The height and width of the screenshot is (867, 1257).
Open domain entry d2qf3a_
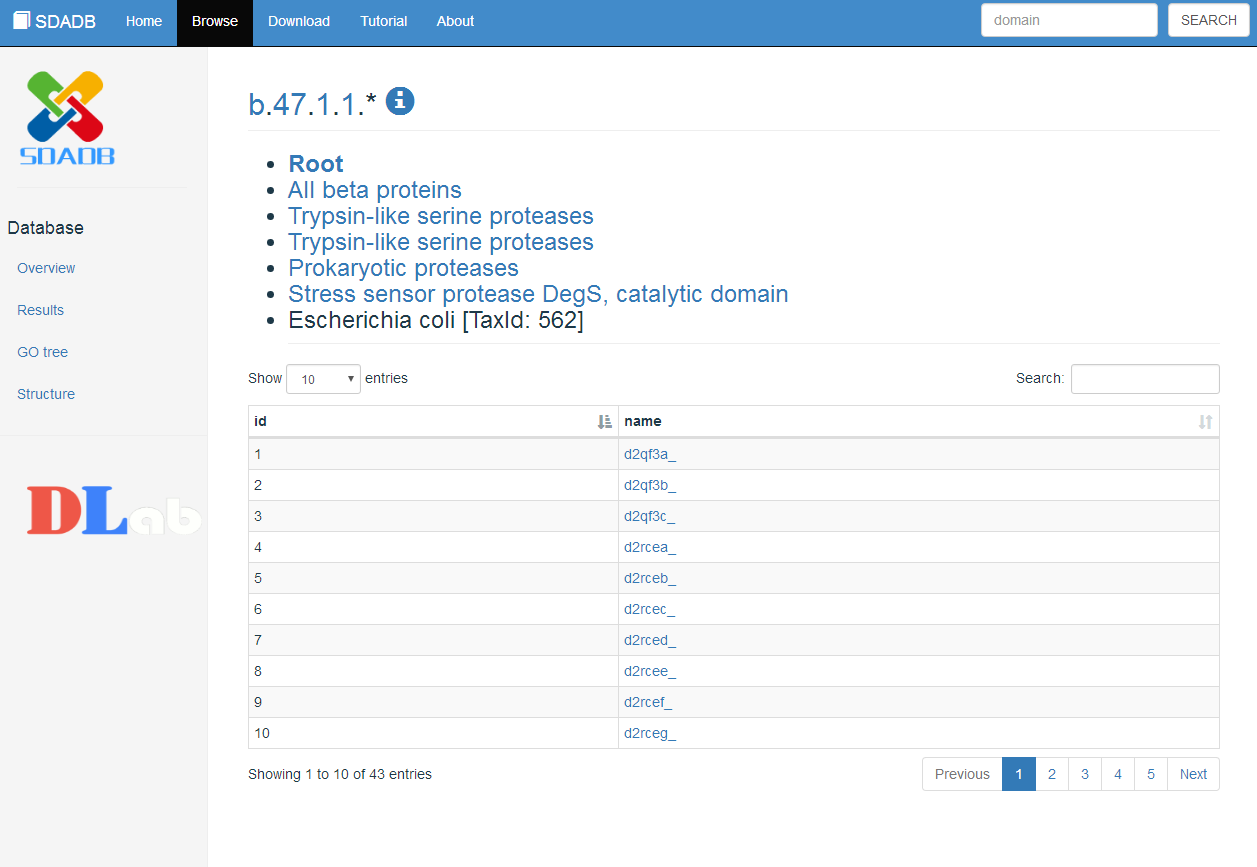(650, 454)
